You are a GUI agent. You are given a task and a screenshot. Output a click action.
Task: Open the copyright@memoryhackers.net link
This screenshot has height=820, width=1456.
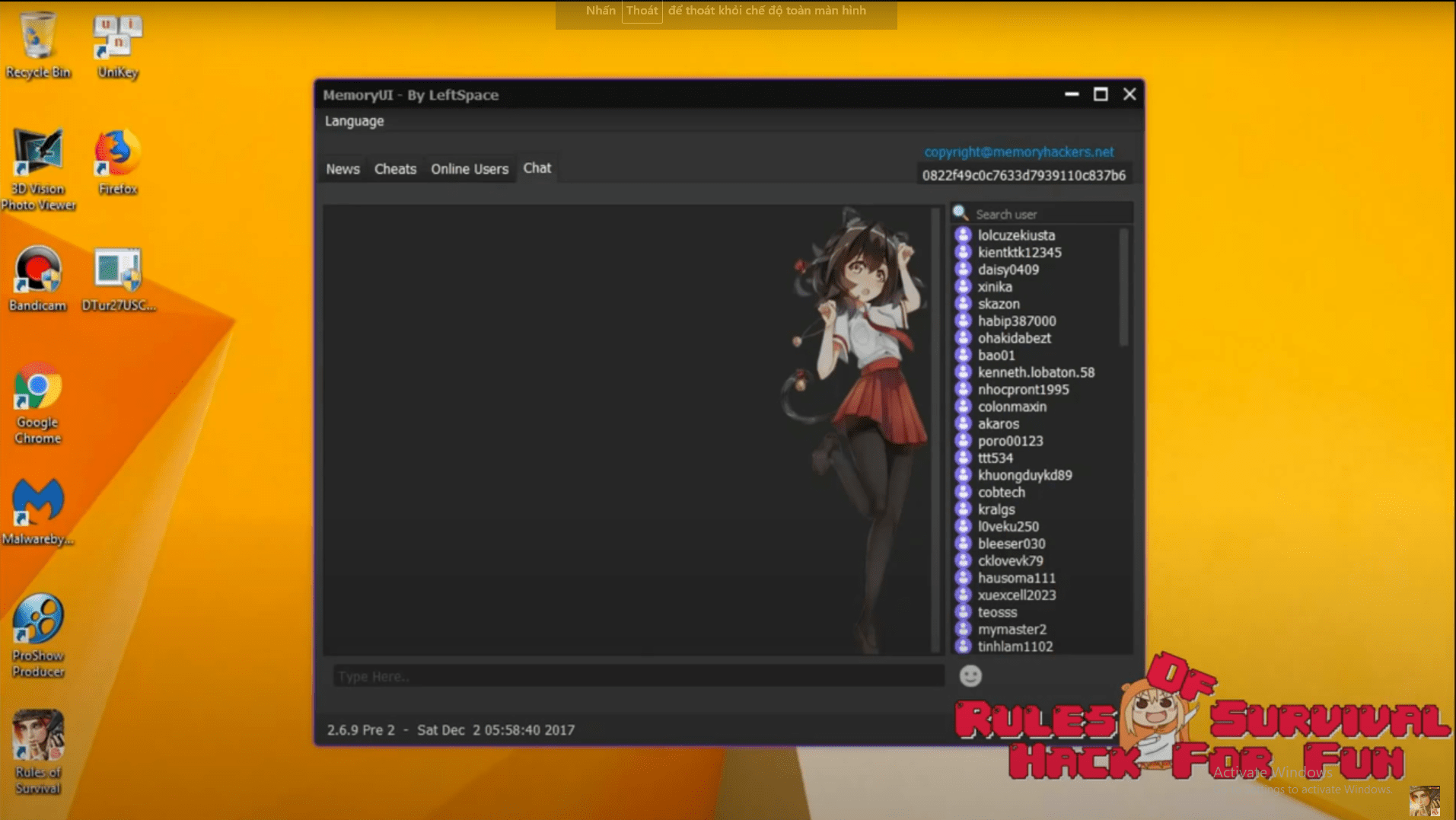(1019, 152)
